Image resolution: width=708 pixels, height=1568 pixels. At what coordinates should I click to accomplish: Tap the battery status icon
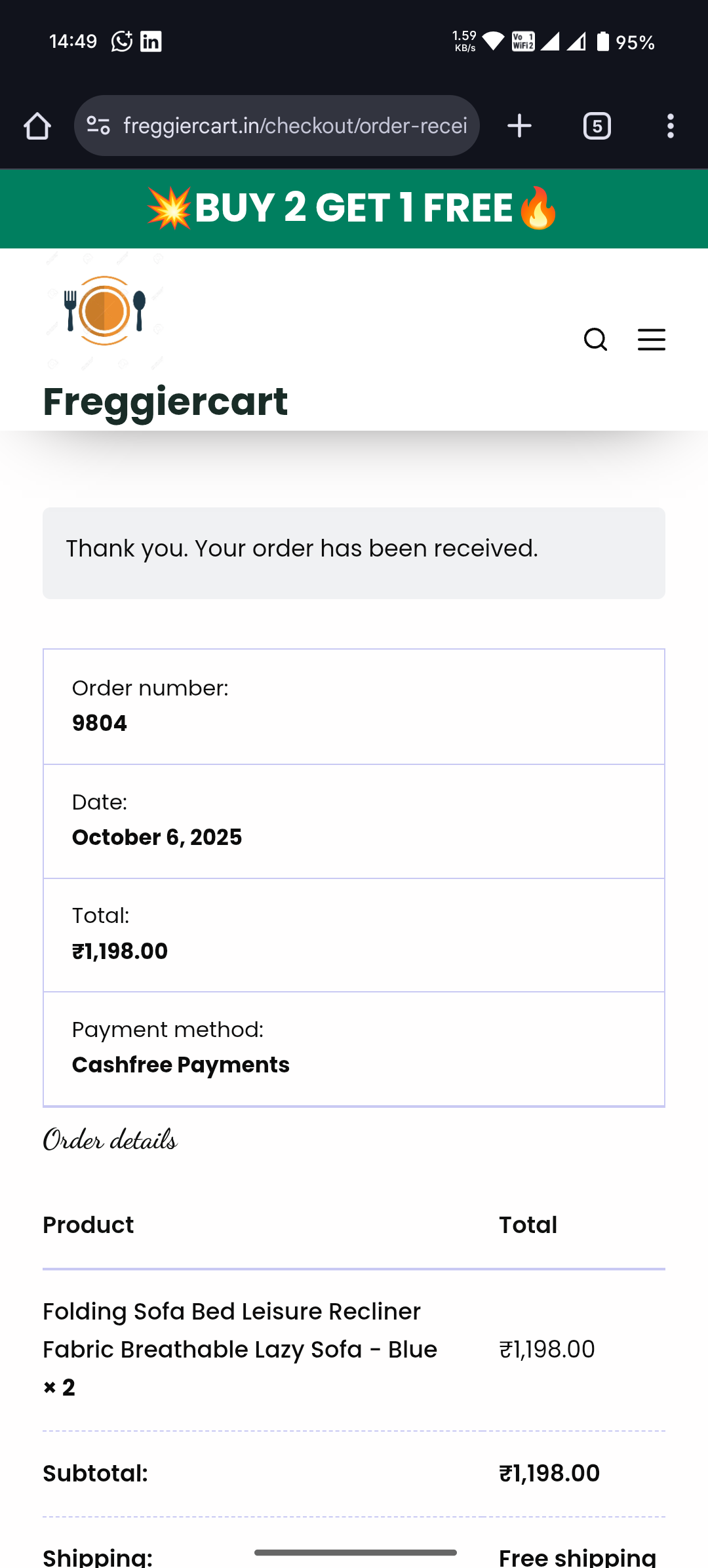click(x=603, y=42)
